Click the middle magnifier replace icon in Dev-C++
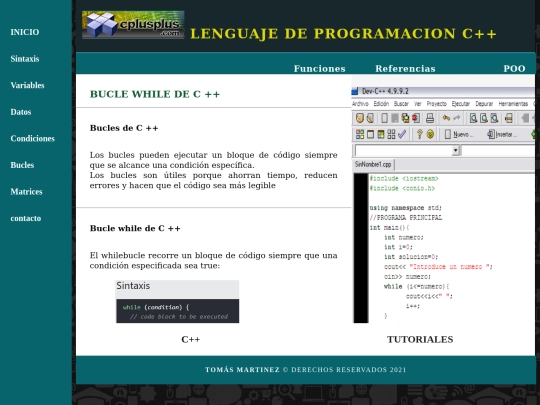 coord(484,118)
